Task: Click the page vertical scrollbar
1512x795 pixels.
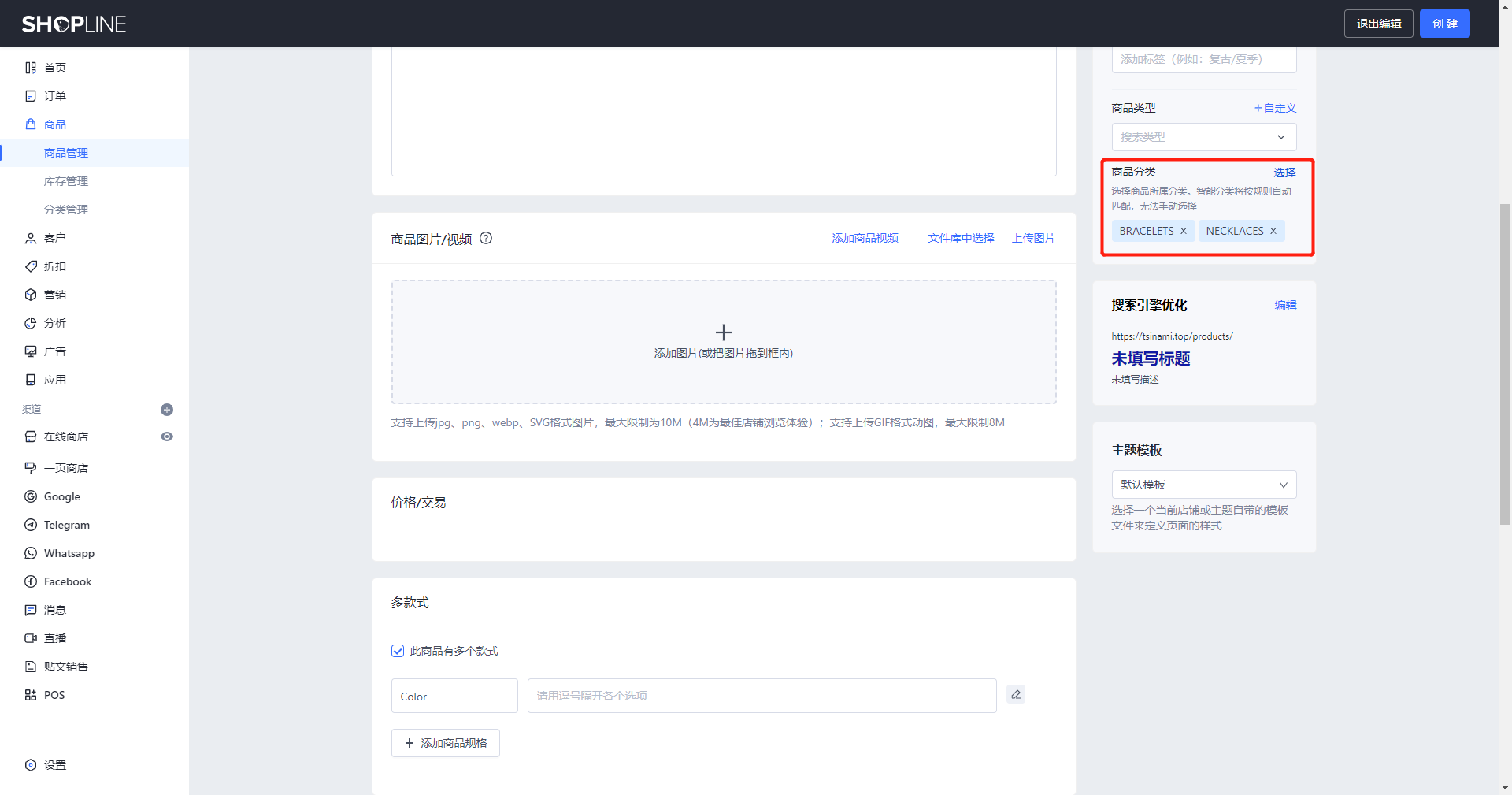Action: coord(1505,362)
